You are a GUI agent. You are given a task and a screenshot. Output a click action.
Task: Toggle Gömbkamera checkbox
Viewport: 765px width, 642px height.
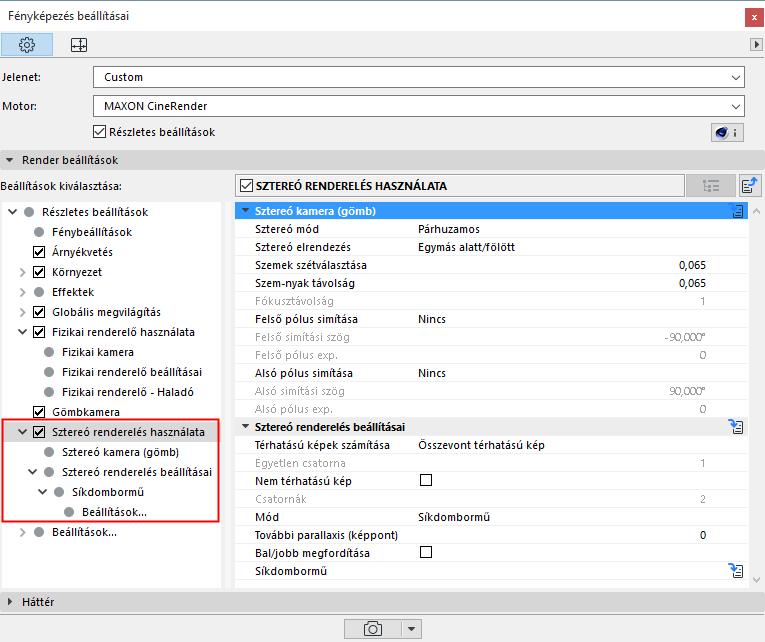[39, 412]
